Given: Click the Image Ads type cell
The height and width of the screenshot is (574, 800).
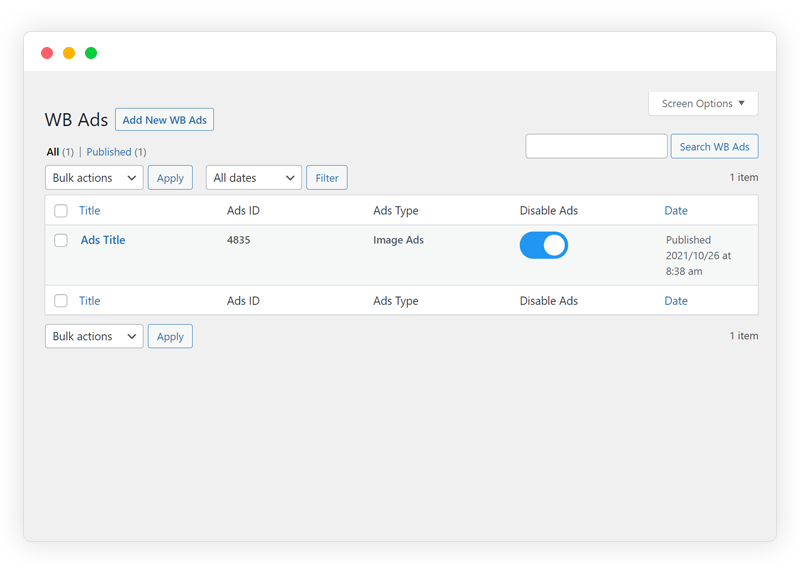Looking at the screenshot, I should click(398, 240).
